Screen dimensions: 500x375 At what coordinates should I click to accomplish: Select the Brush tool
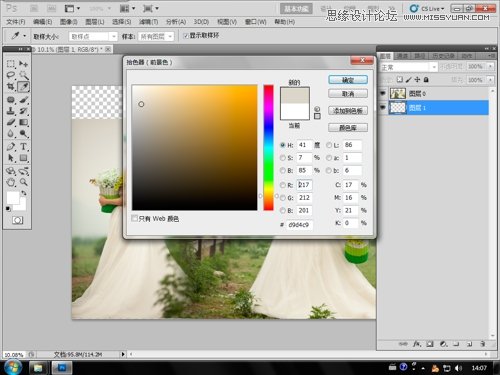tap(24, 100)
